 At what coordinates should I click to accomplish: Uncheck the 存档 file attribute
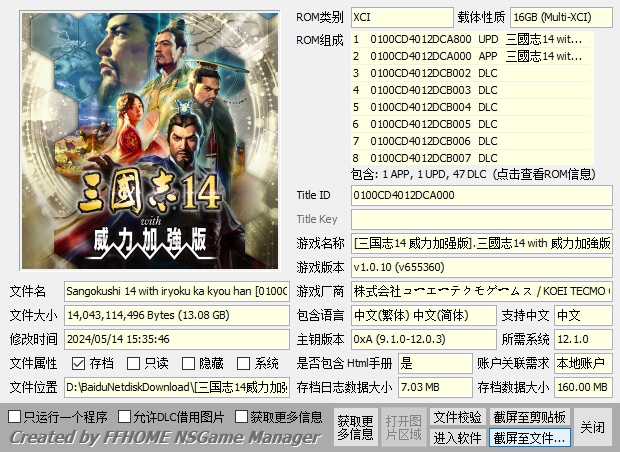click(x=78, y=363)
